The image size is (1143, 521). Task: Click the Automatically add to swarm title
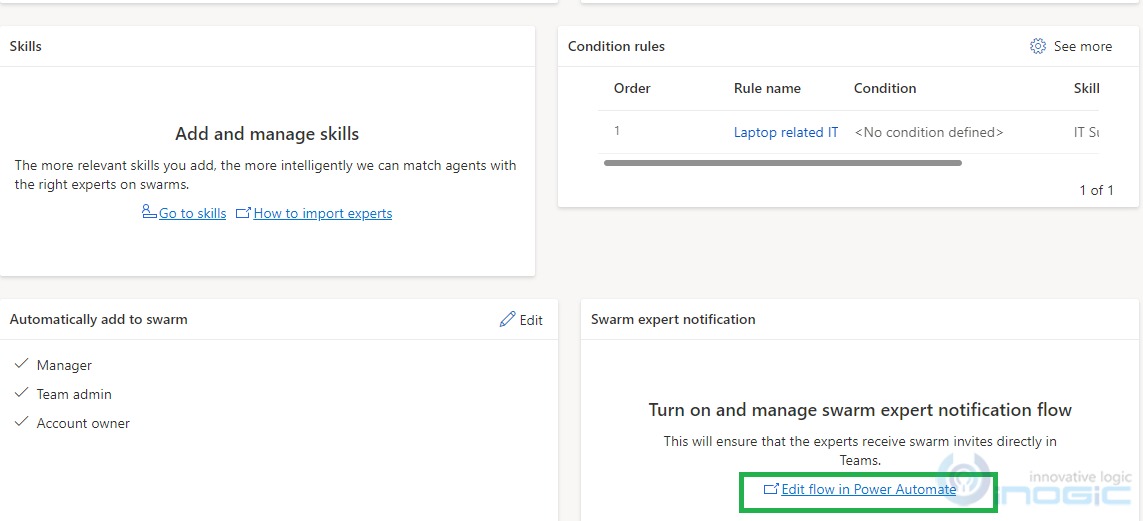(x=98, y=320)
